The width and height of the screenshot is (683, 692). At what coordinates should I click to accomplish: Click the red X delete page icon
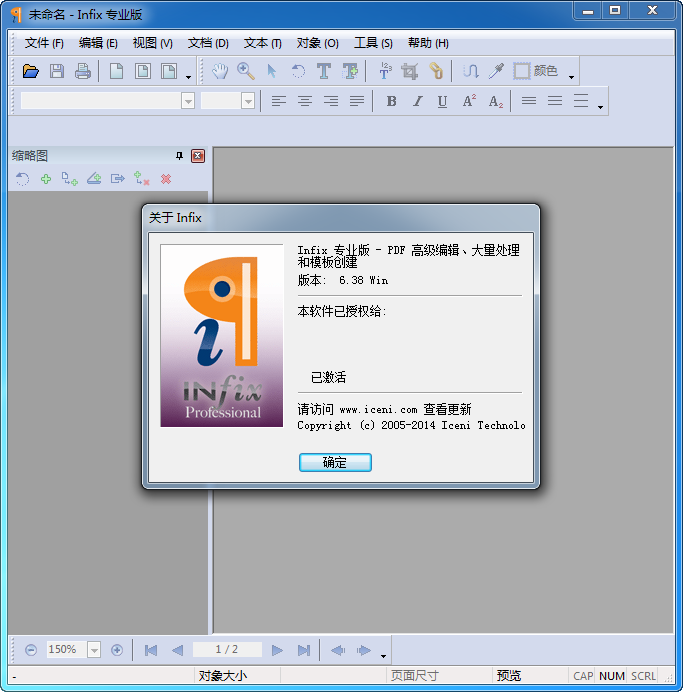tap(166, 179)
